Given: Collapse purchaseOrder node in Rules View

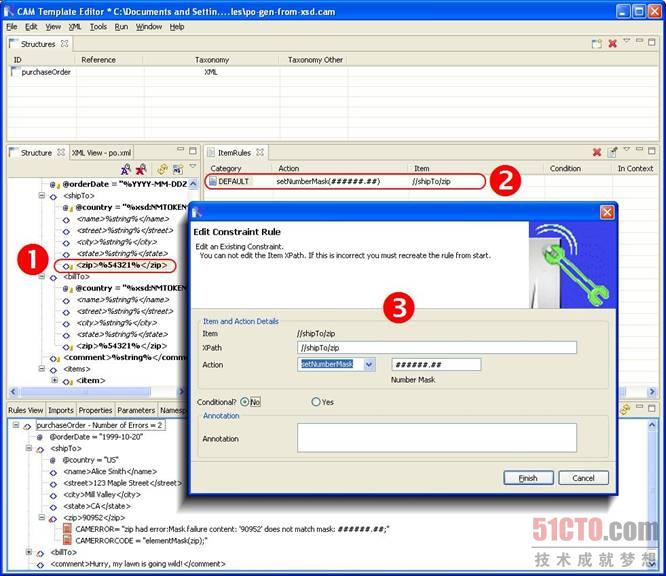Looking at the screenshot, I should (x=16, y=425).
